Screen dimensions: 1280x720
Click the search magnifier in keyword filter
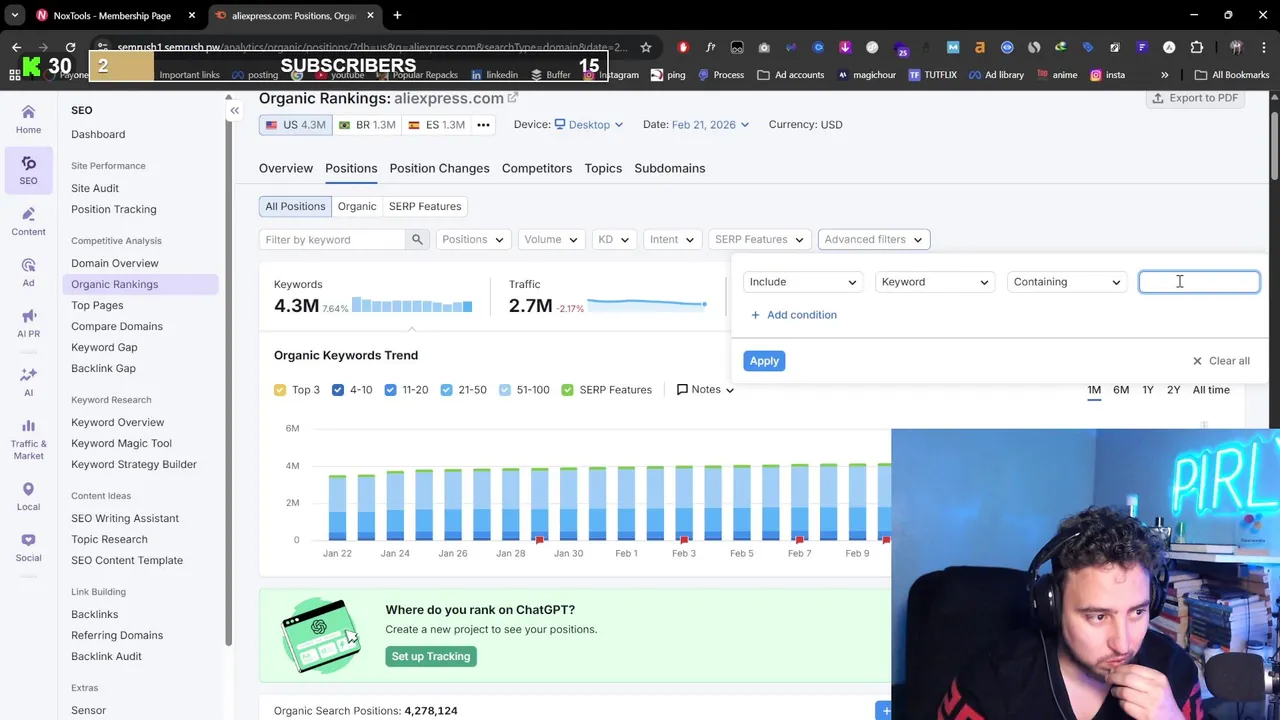(417, 239)
